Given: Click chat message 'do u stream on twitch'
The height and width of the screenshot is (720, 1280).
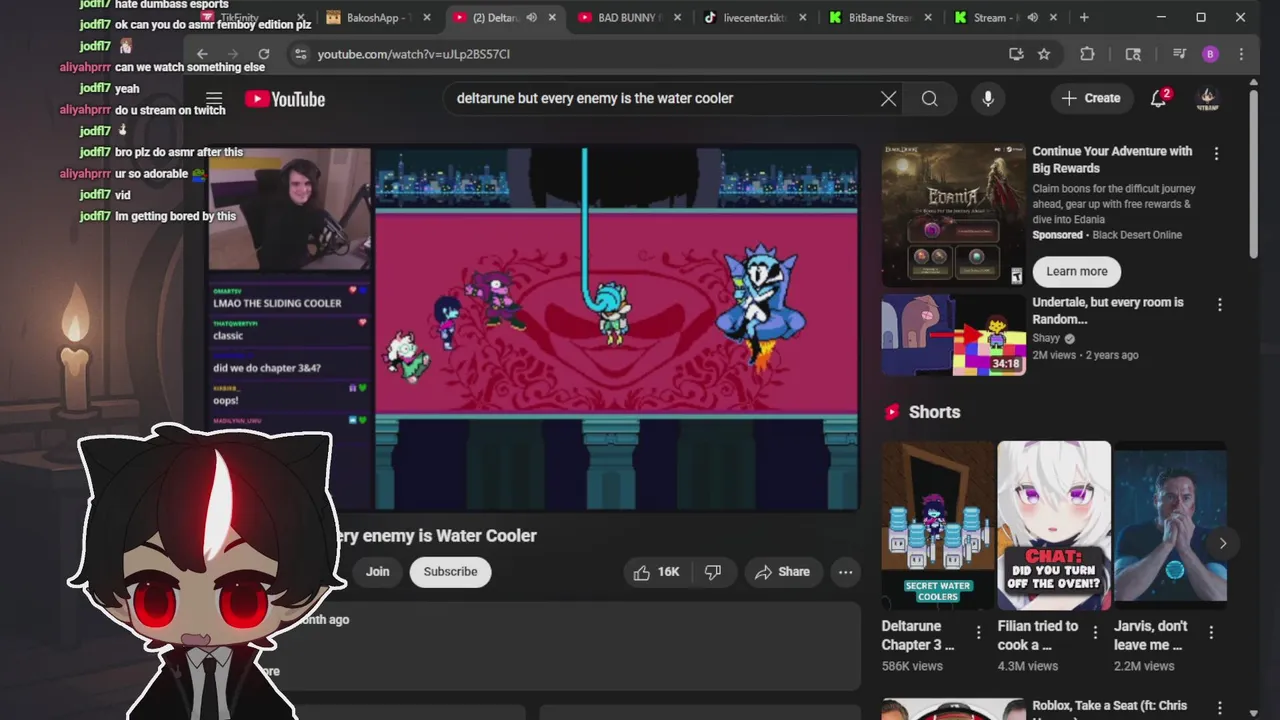Looking at the screenshot, I should [170, 110].
